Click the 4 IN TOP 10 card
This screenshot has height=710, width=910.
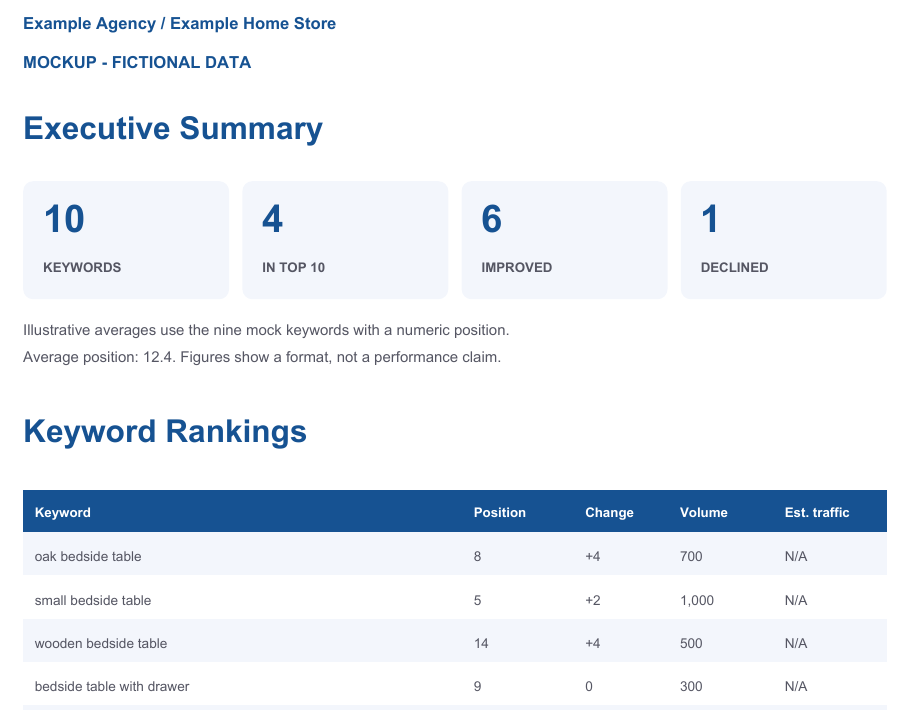[x=345, y=240]
